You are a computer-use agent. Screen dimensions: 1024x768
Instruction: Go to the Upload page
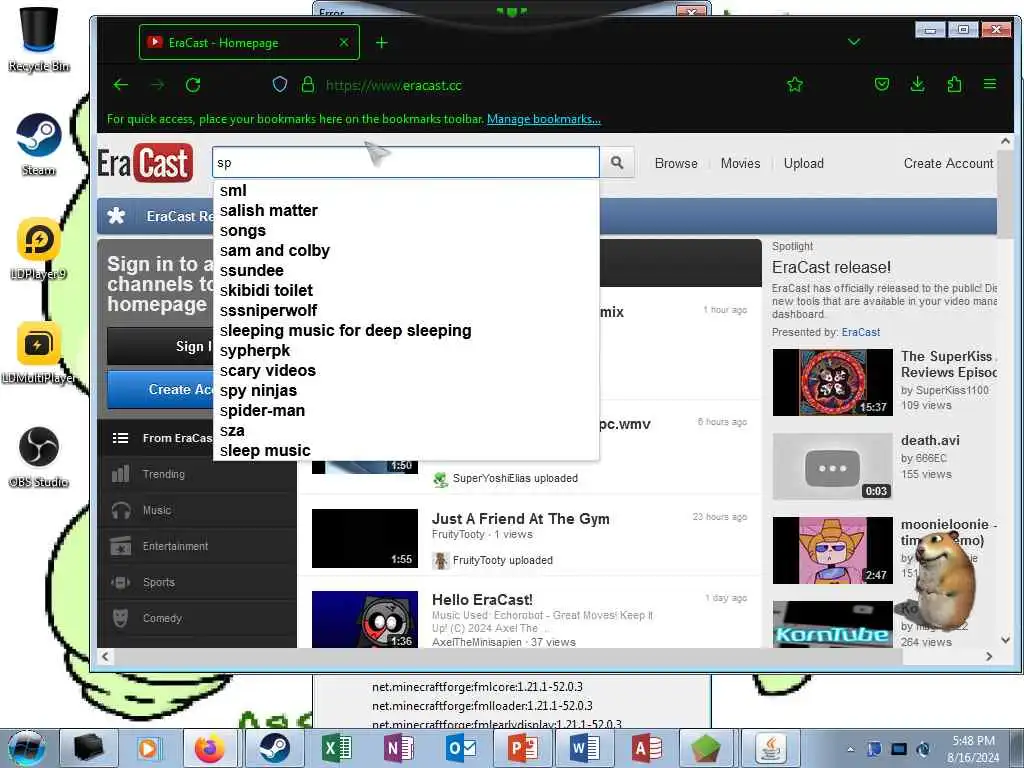[803, 163]
